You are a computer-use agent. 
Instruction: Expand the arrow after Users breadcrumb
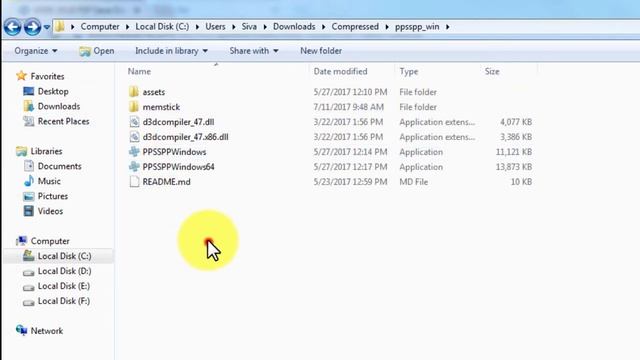click(233, 27)
